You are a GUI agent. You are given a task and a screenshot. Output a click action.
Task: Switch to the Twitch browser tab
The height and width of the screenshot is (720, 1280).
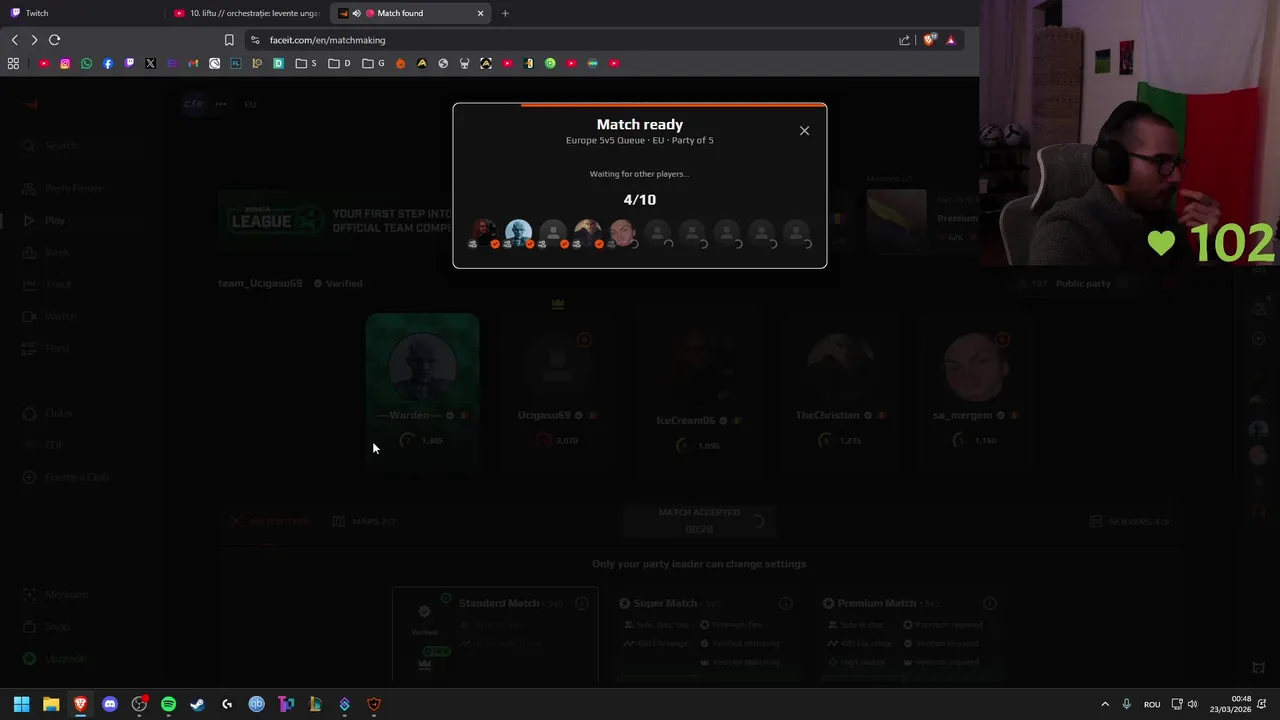pyautogui.click(x=82, y=13)
